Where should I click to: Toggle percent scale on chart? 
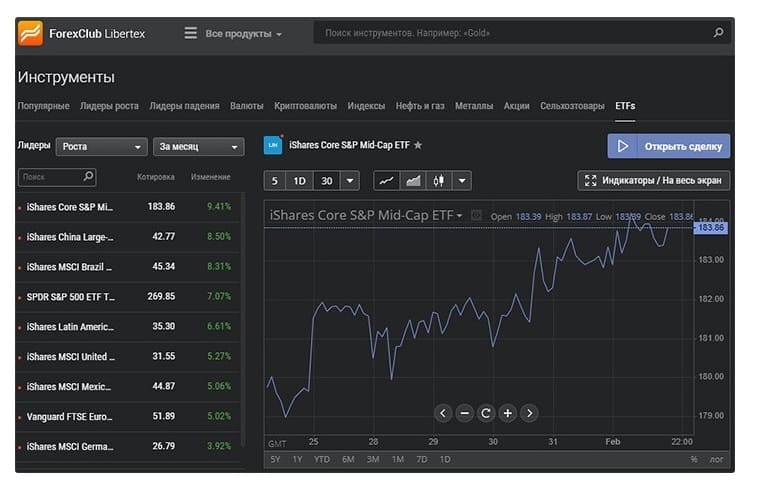point(693,459)
